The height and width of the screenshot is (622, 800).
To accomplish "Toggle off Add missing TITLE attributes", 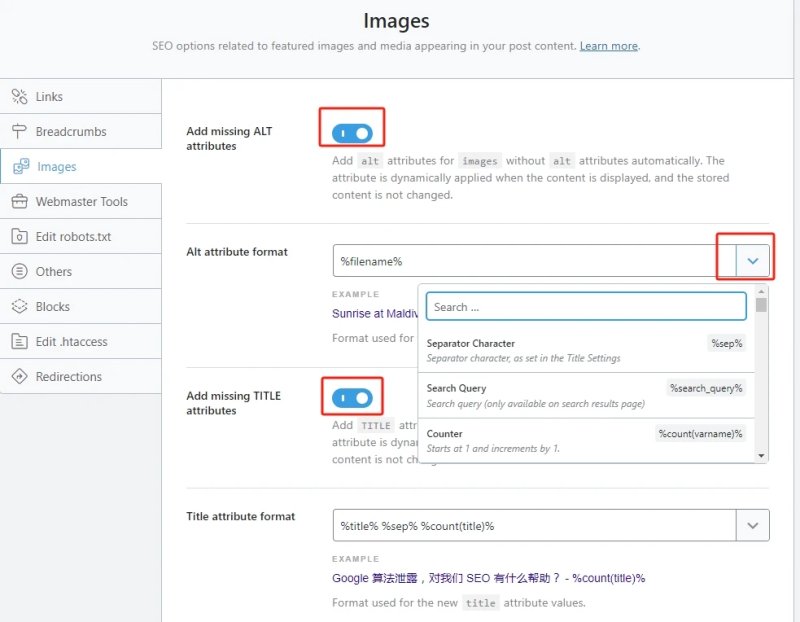I will pos(352,398).
